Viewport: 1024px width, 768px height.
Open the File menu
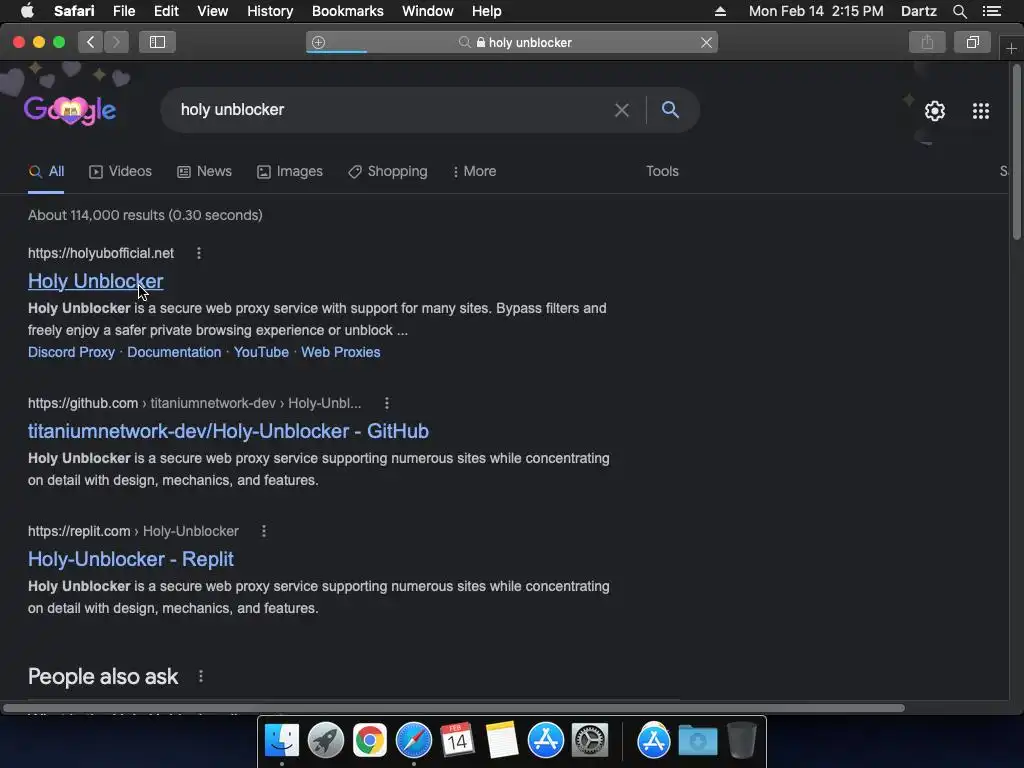pos(123,11)
